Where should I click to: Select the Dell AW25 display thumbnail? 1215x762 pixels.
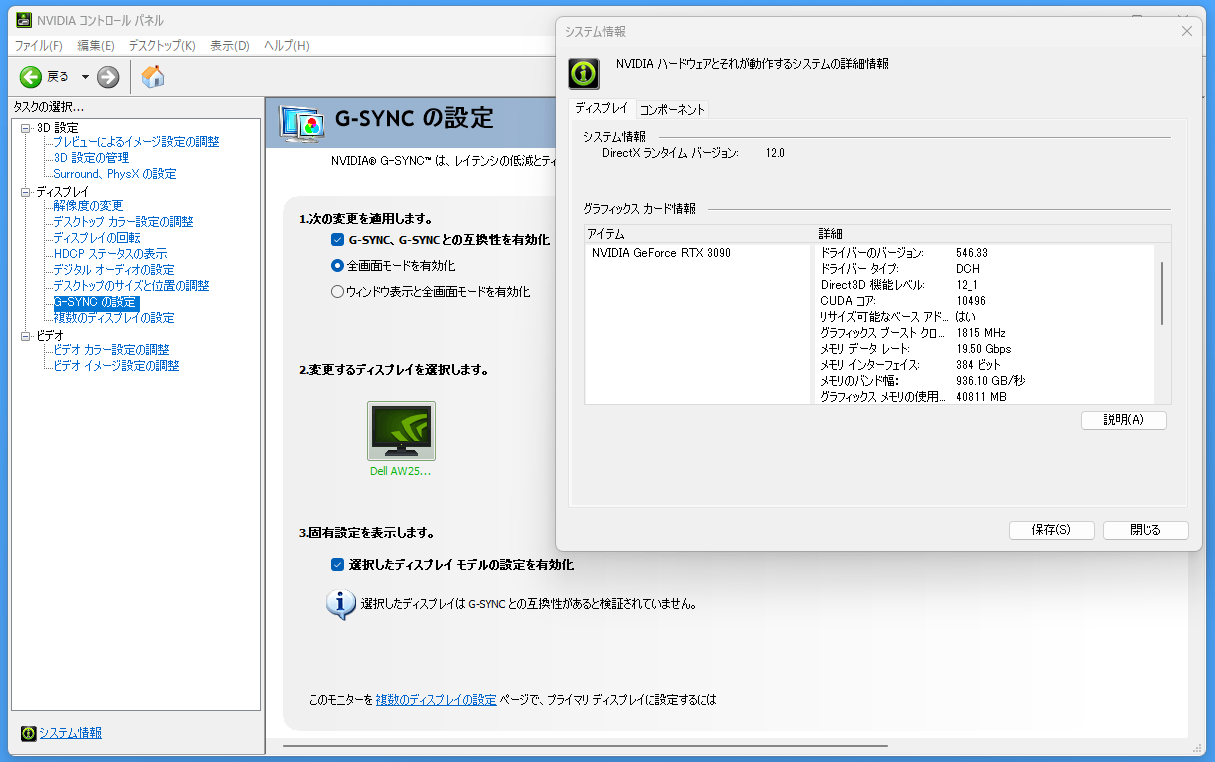coord(401,431)
